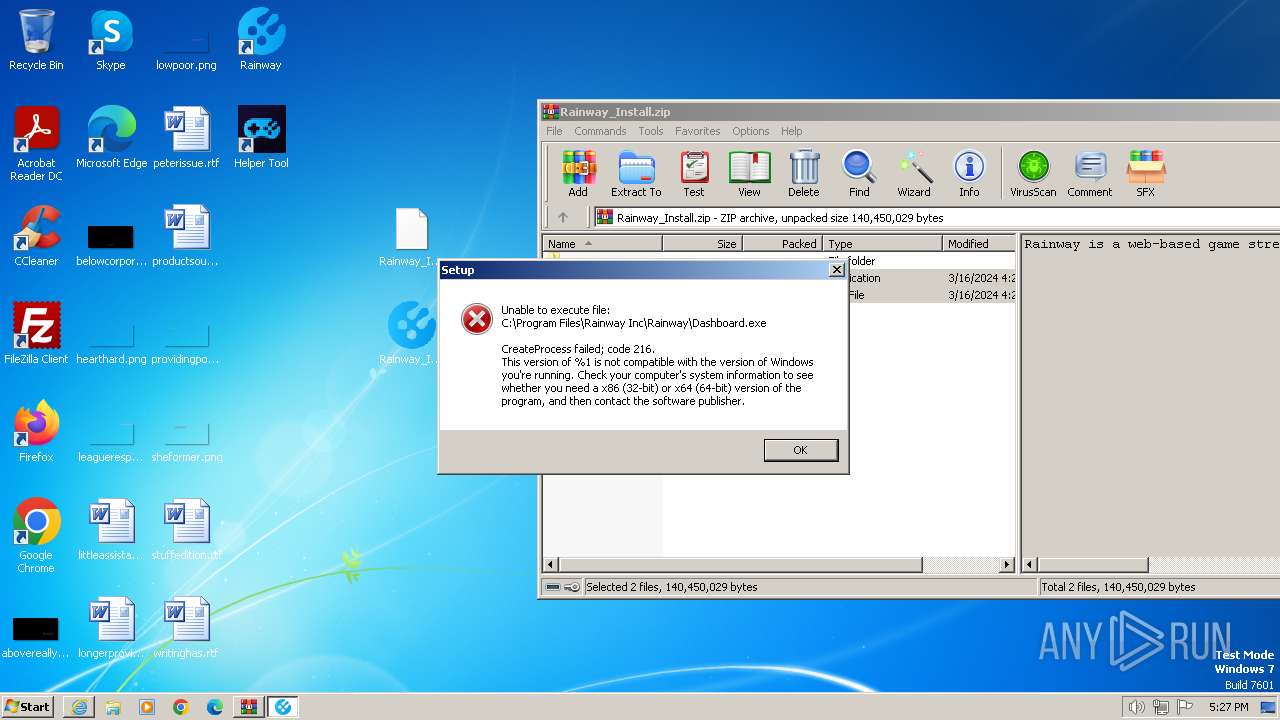The width and height of the screenshot is (1280, 720).
Task: Click the View file icon
Action: point(749,173)
